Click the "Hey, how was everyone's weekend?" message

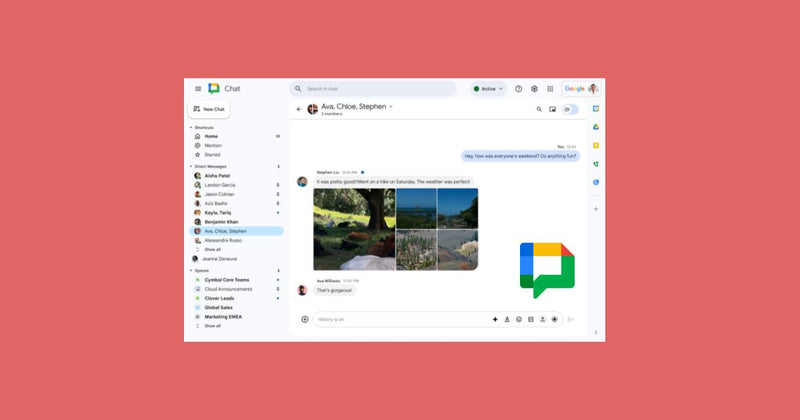click(520, 156)
